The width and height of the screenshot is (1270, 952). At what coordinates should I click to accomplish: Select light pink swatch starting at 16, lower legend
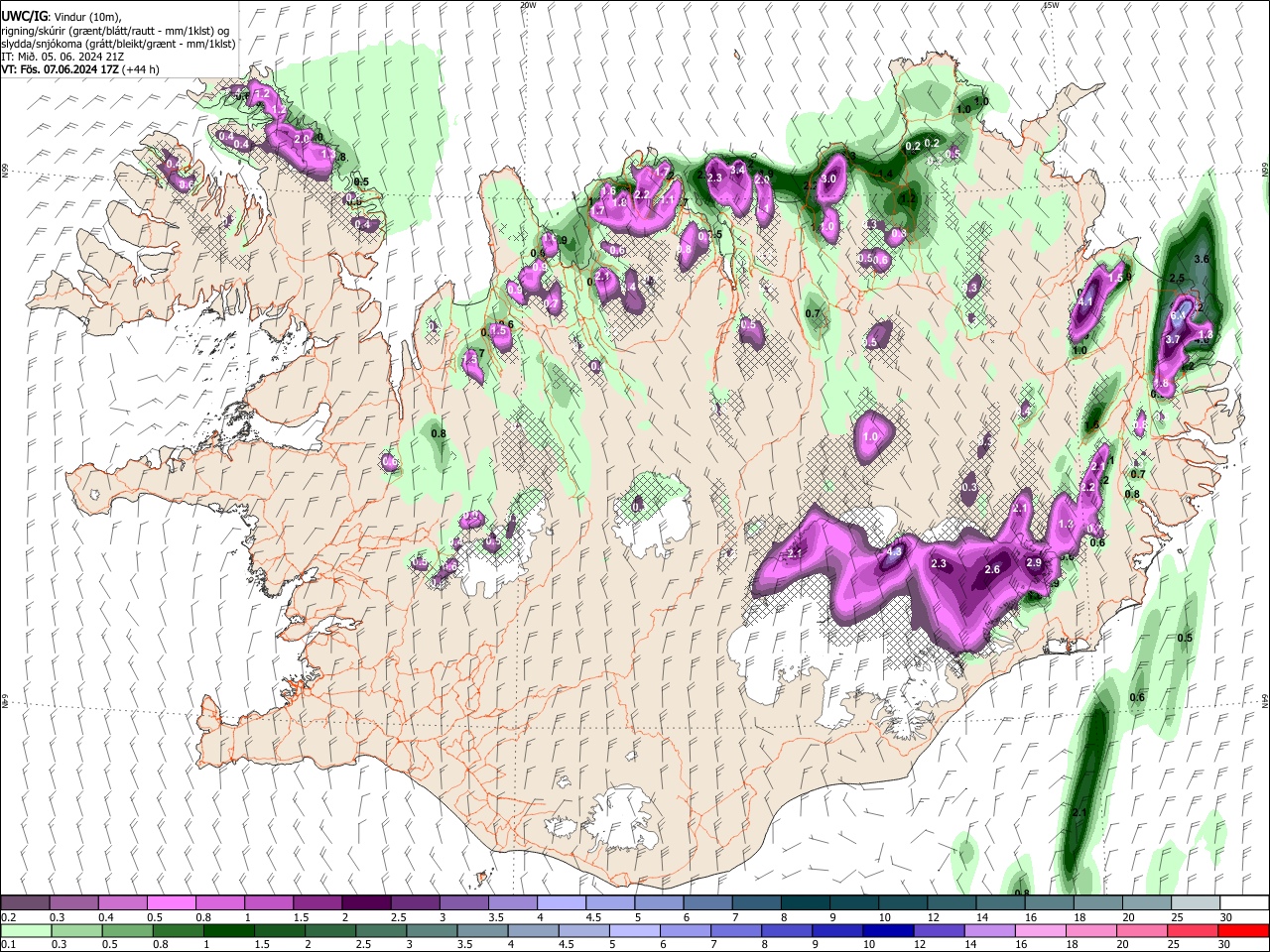point(1040,930)
